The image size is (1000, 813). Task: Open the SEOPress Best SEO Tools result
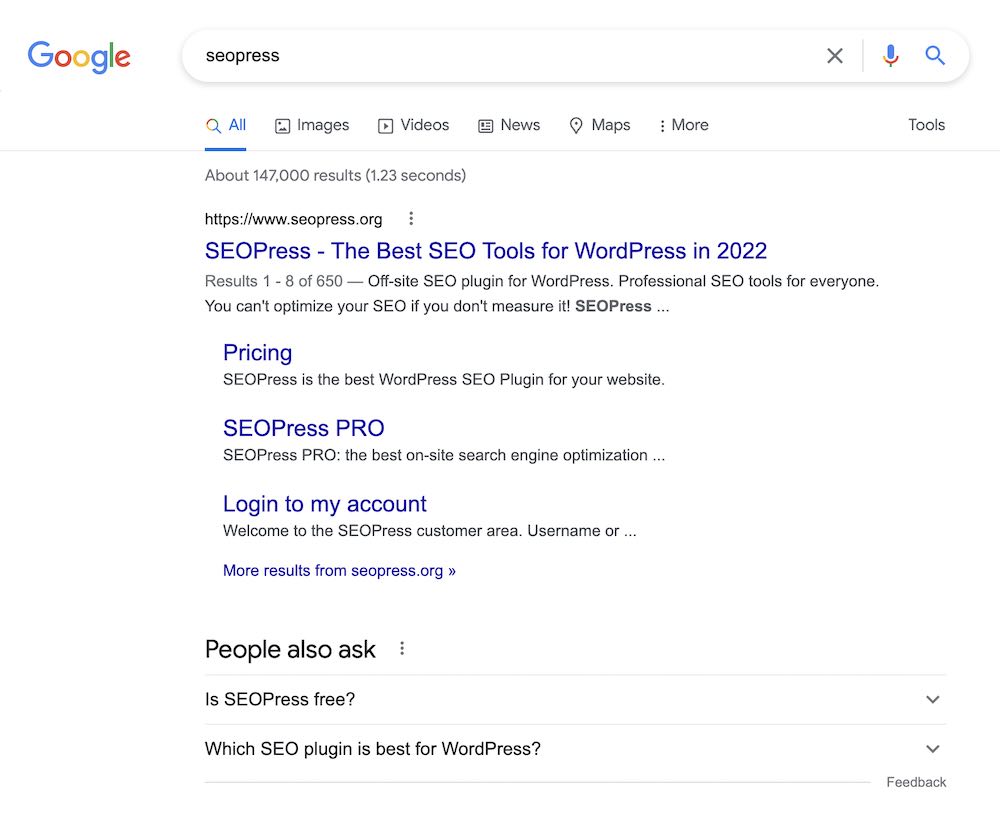tap(485, 251)
